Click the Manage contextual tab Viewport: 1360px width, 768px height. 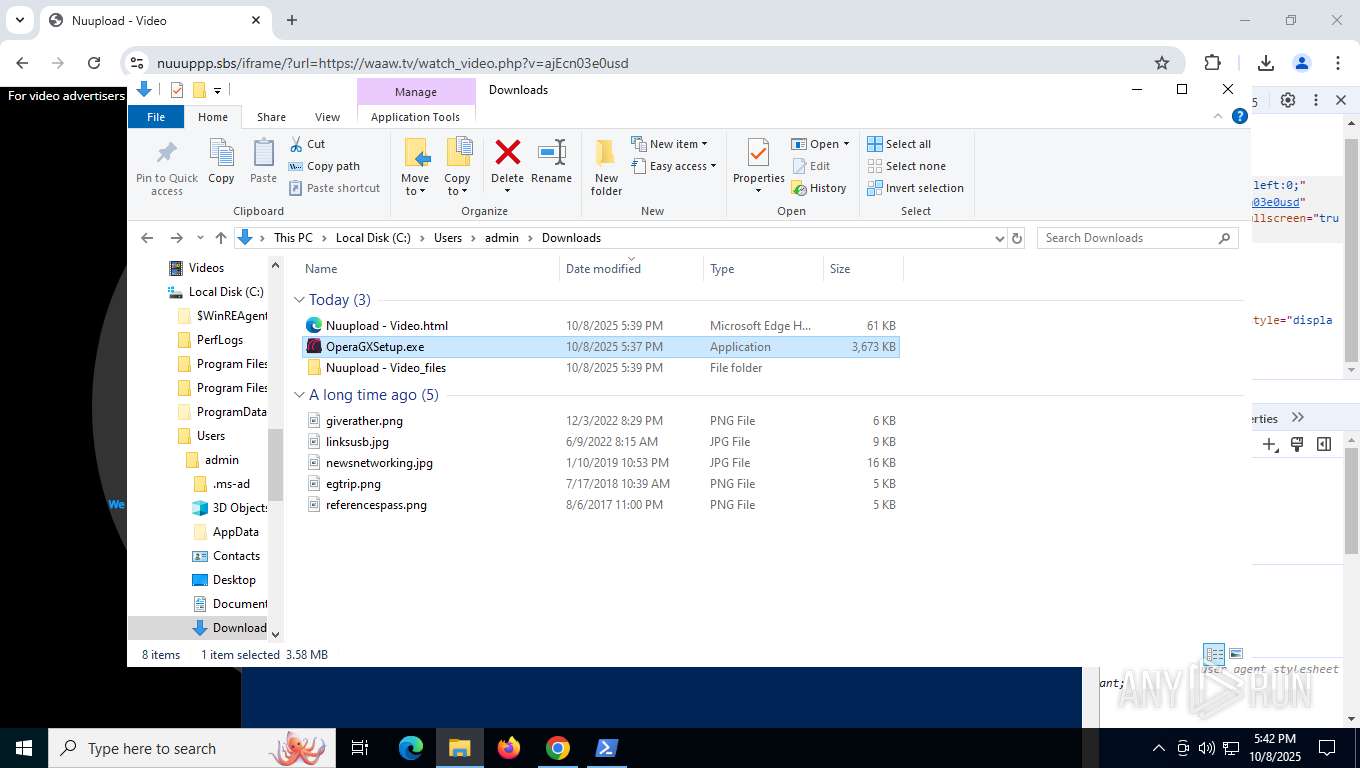[415, 92]
